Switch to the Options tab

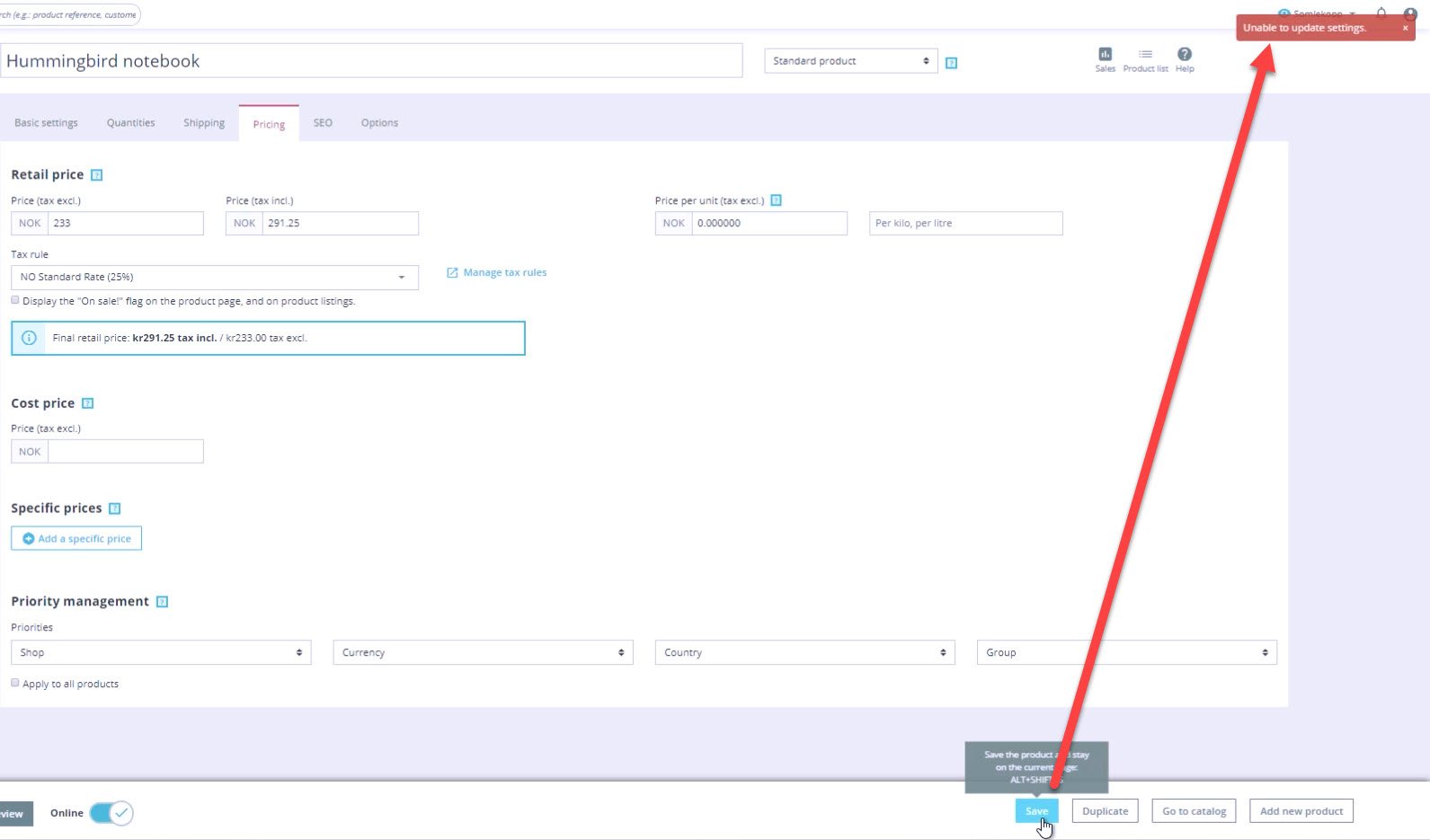click(x=379, y=123)
